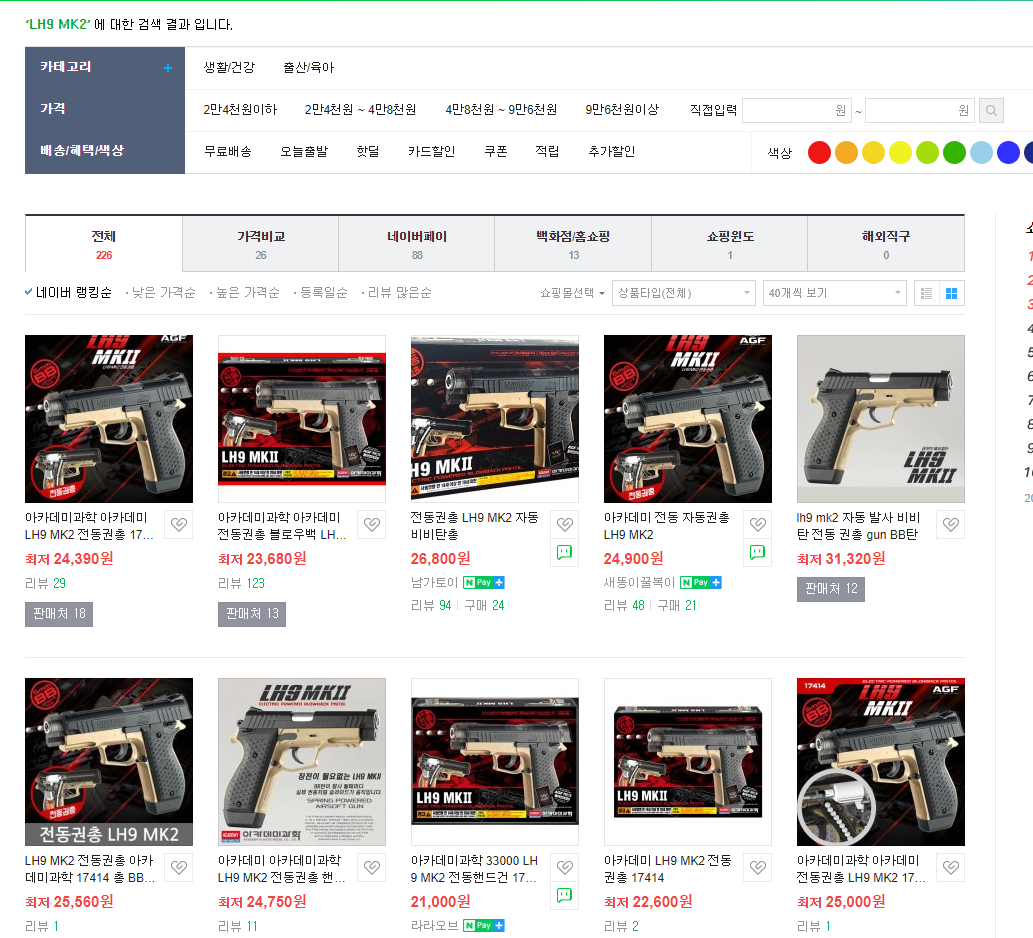Wishlist heart for 26,800원 남가토이 item
Screen dimensions: 1033x938
tap(565, 524)
